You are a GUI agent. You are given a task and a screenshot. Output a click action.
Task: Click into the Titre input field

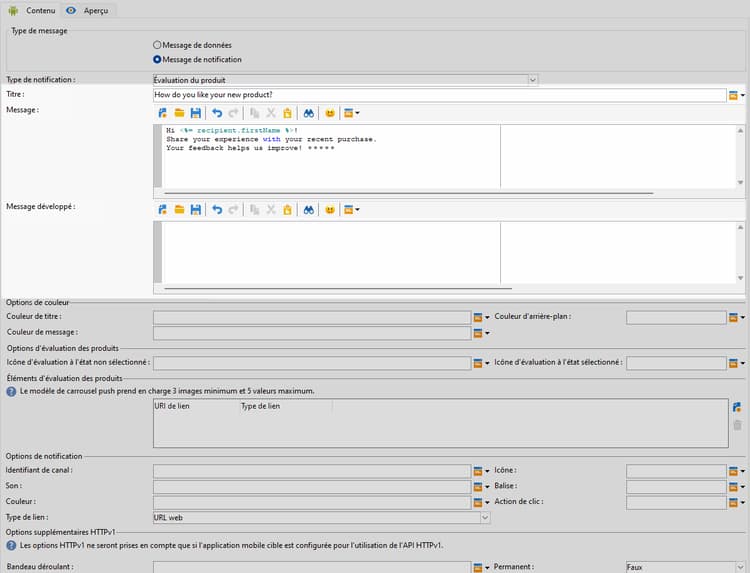point(440,95)
